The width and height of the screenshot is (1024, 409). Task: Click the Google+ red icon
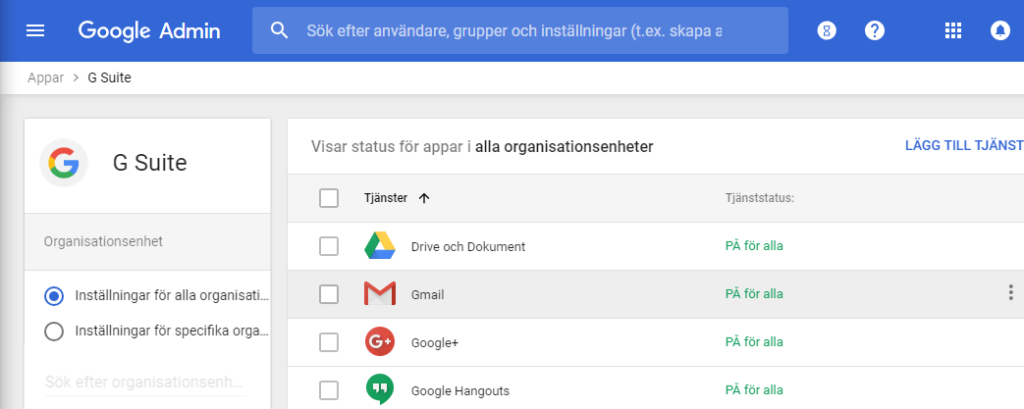click(x=379, y=342)
